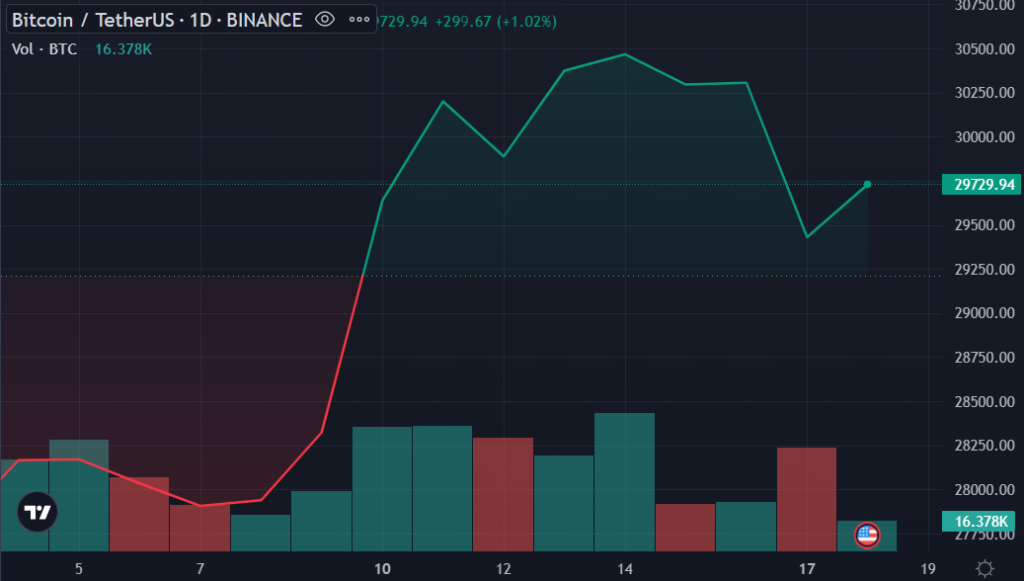Image resolution: width=1024 pixels, height=581 pixels.
Task: Open the interval selector by clicking 1D
Action: (199, 19)
